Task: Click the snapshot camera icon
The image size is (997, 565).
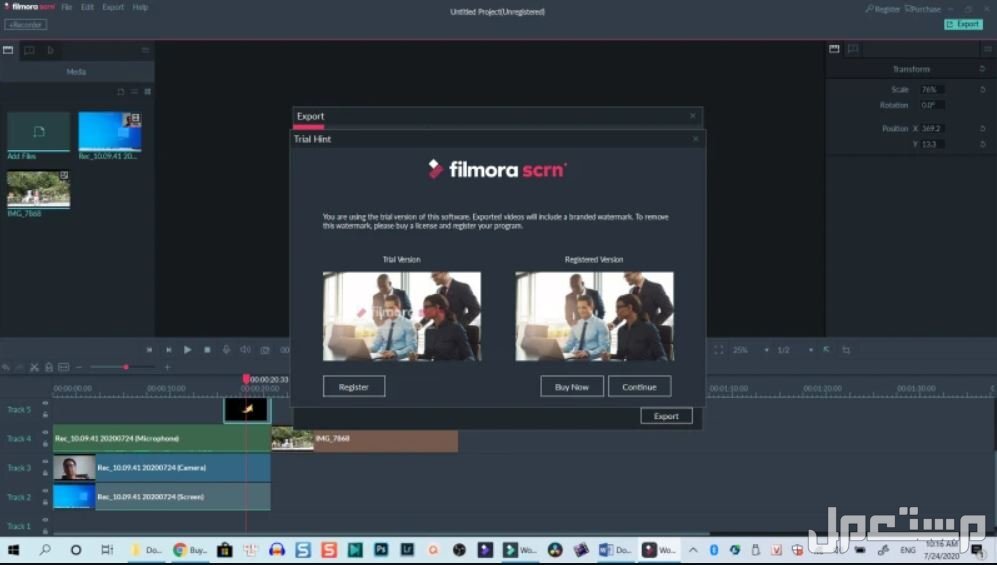Action: pos(265,350)
